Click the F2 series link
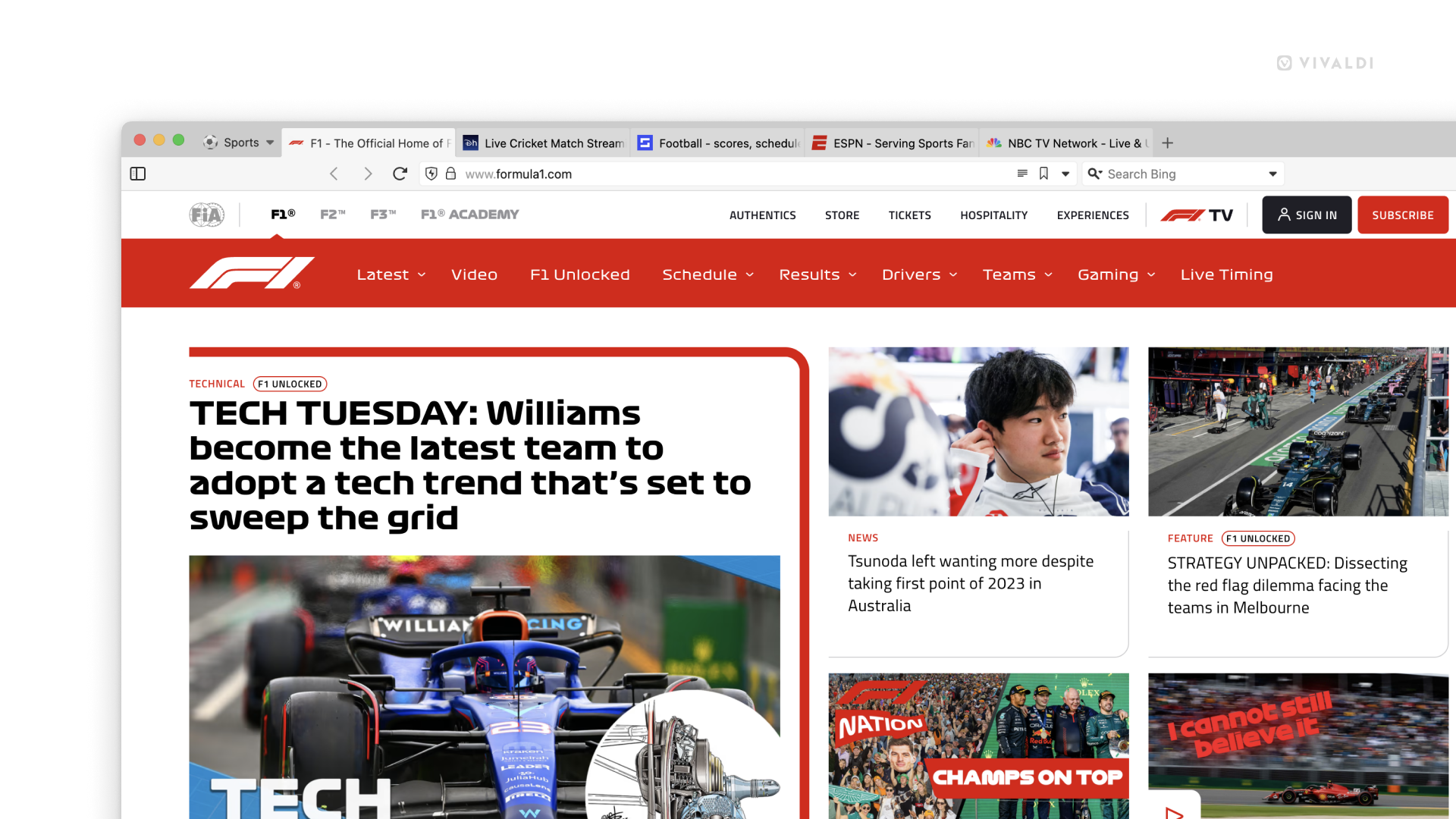1456x819 pixels. tap(332, 215)
